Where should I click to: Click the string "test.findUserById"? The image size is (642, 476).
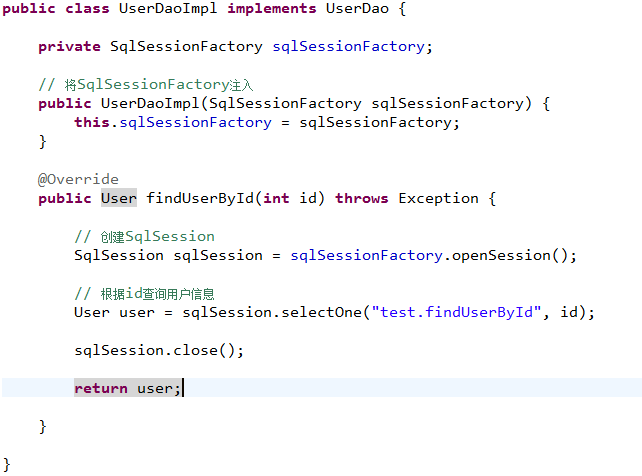[456, 312]
